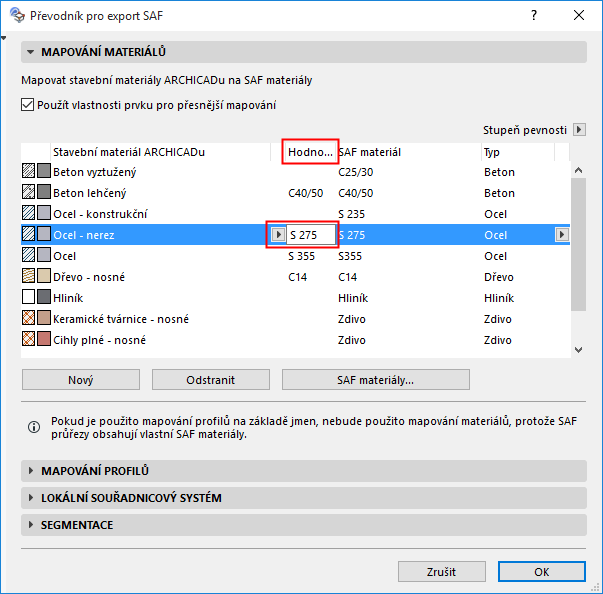
Task: Click the C25/30 SAF material cell
Action: (x=356, y=172)
